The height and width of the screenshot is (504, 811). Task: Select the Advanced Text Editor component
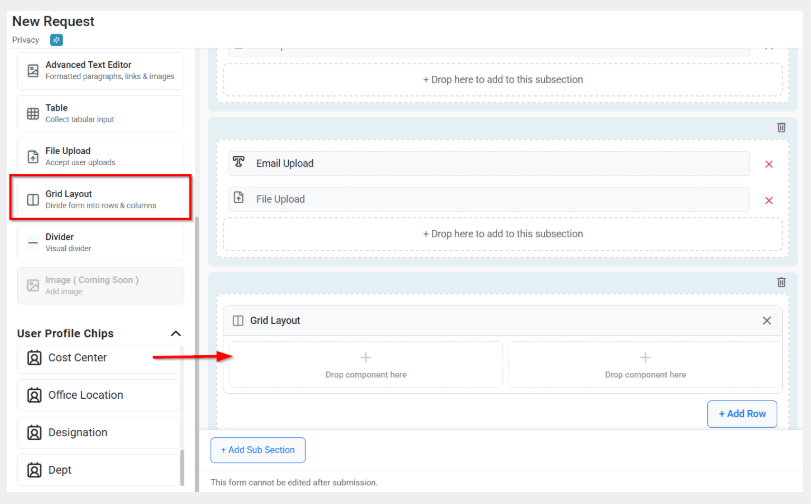tap(100, 71)
